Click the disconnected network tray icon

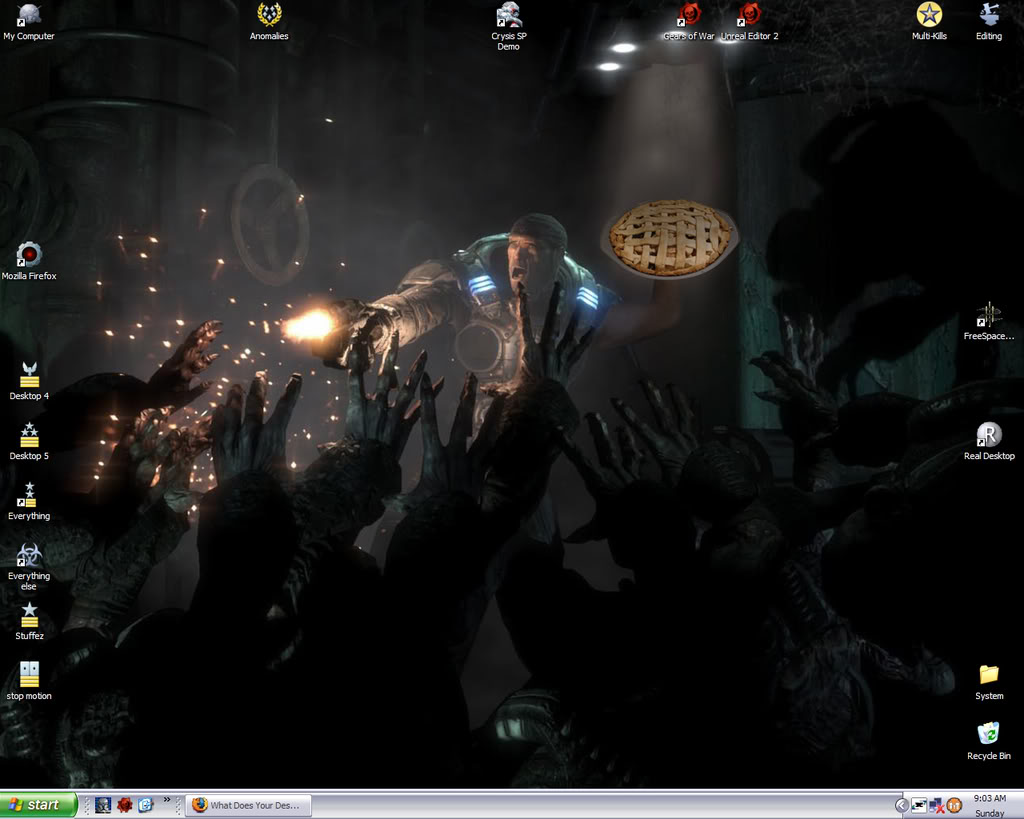[x=936, y=805]
